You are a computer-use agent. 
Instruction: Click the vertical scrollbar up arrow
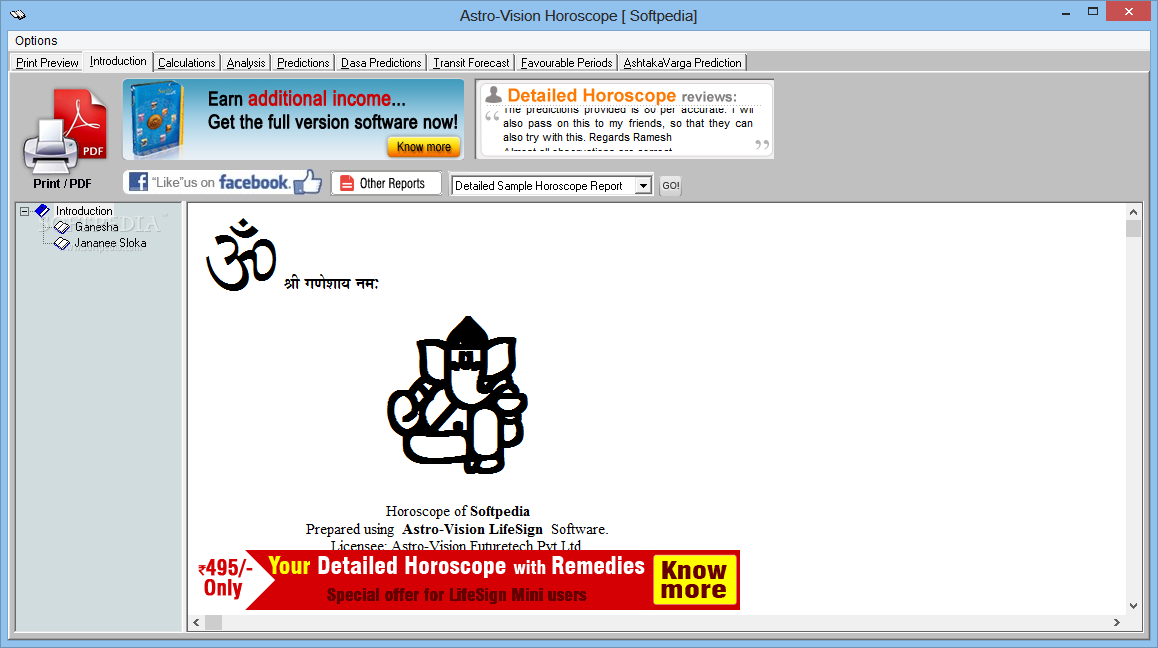1134,212
